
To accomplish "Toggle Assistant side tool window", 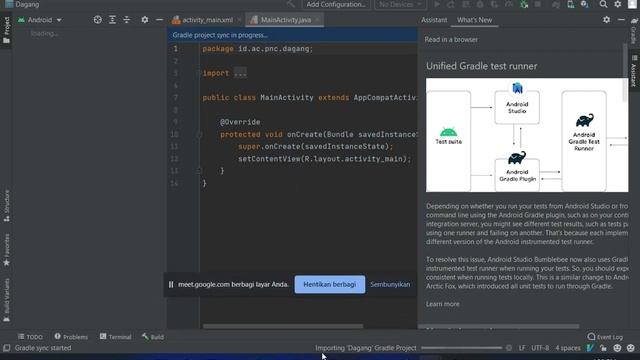I will 634,71.
